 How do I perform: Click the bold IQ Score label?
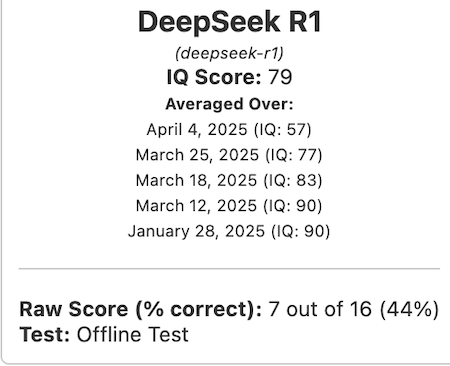[x=214, y=77]
